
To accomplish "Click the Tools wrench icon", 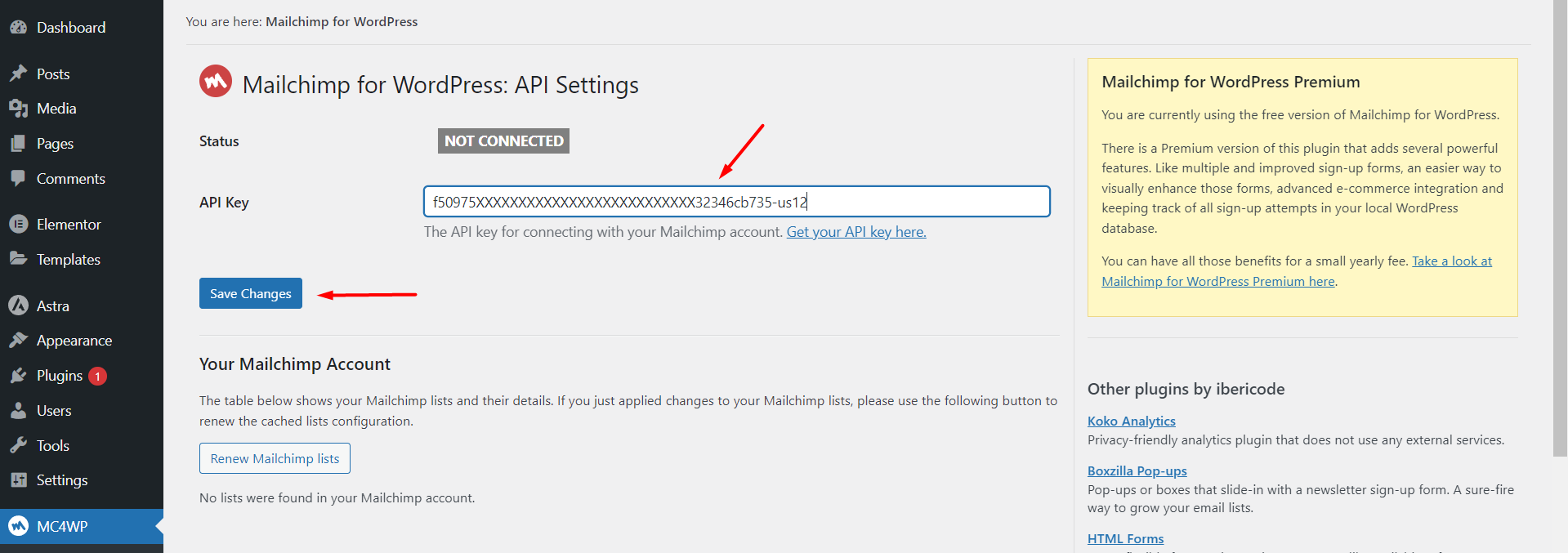I will (18, 445).
